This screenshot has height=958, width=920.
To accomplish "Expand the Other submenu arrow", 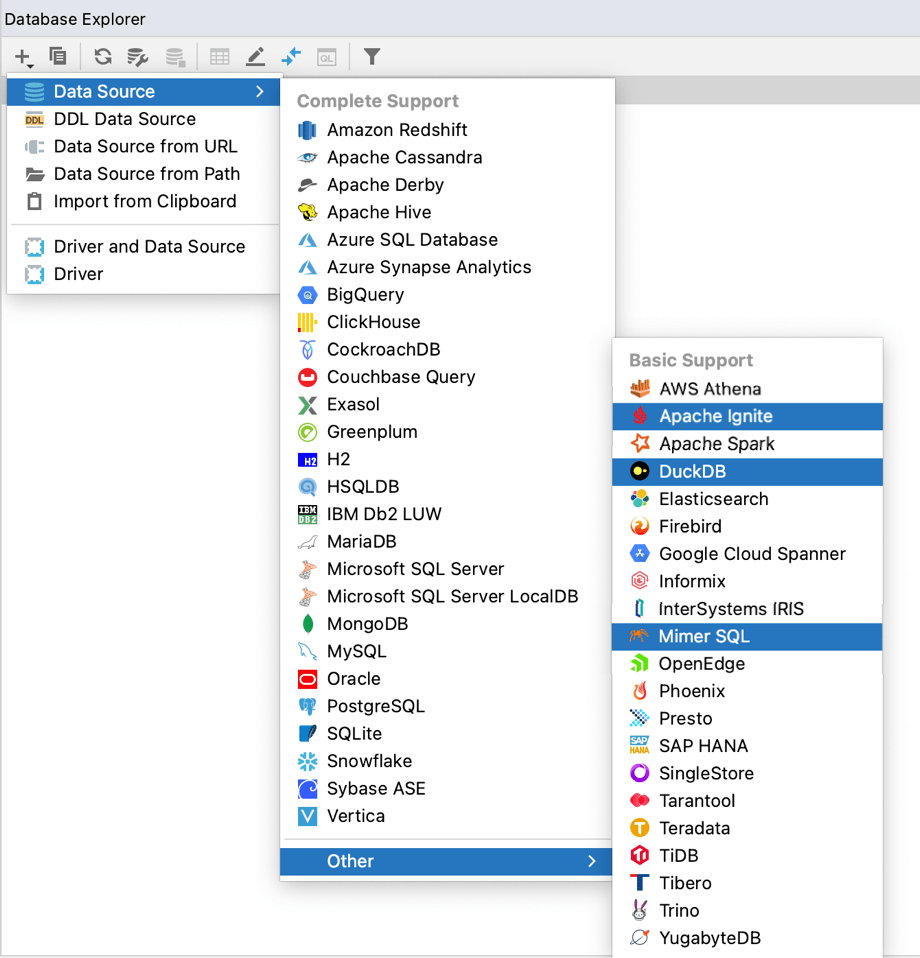I will coord(592,861).
